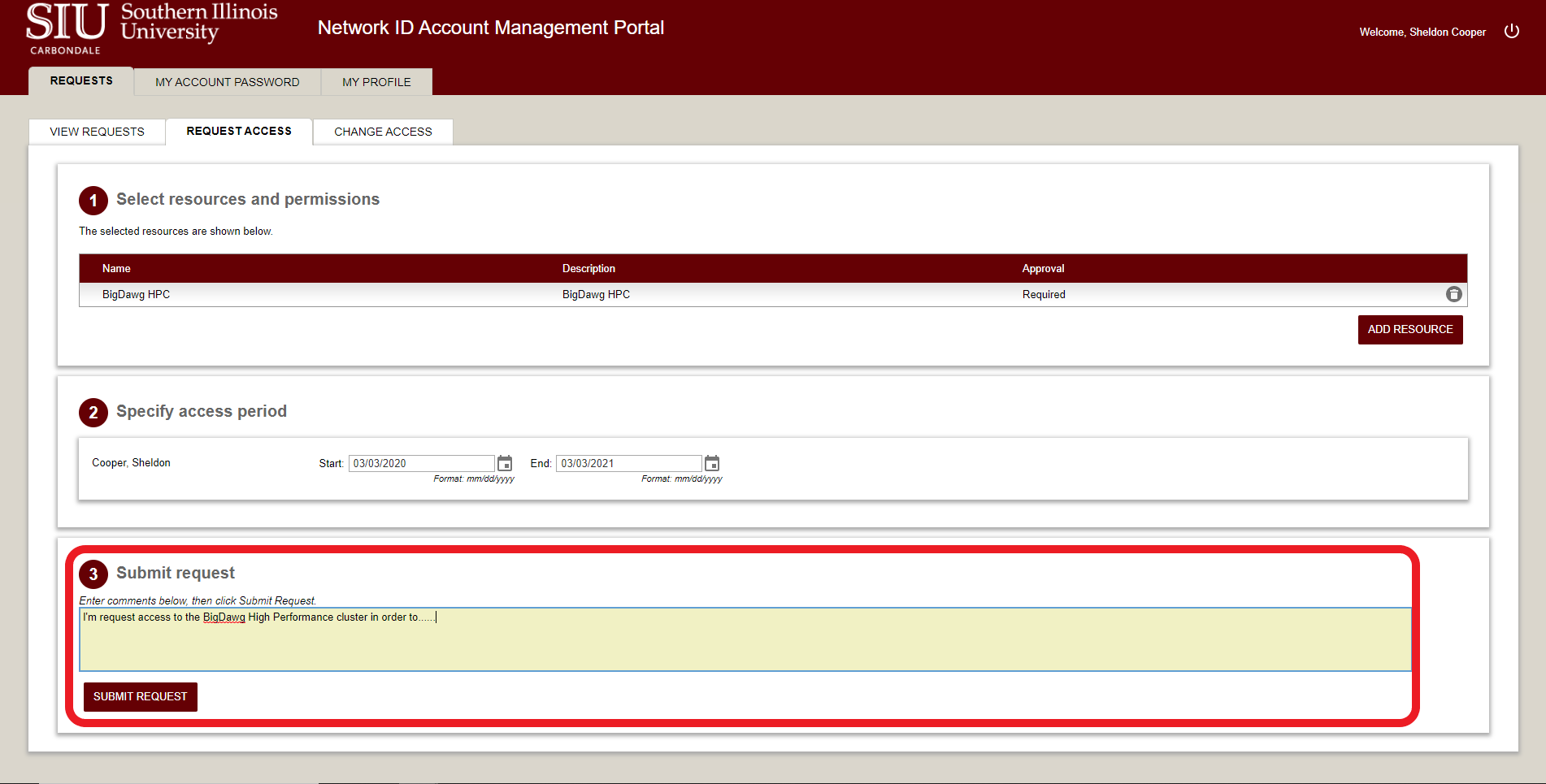Screen dimensions: 1546x784
Task: Click the SIU Carbondale logo
Action: click(151, 29)
